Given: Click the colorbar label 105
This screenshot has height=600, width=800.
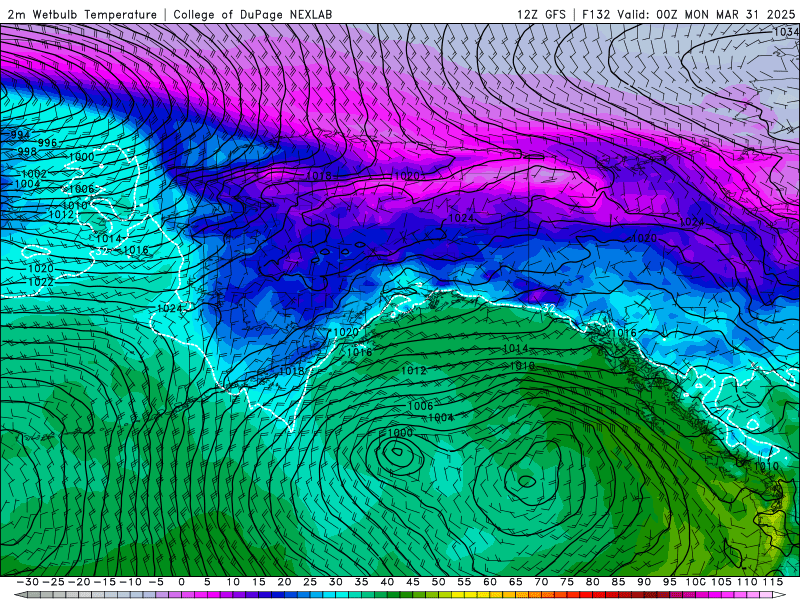Looking at the screenshot, I should click(x=721, y=582).
